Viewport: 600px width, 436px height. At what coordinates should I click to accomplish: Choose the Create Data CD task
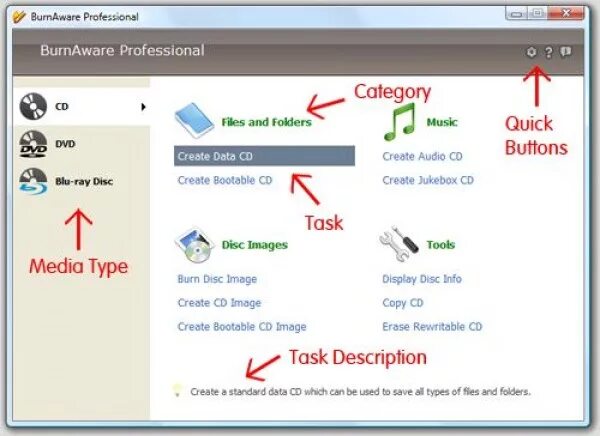(264, 156)
